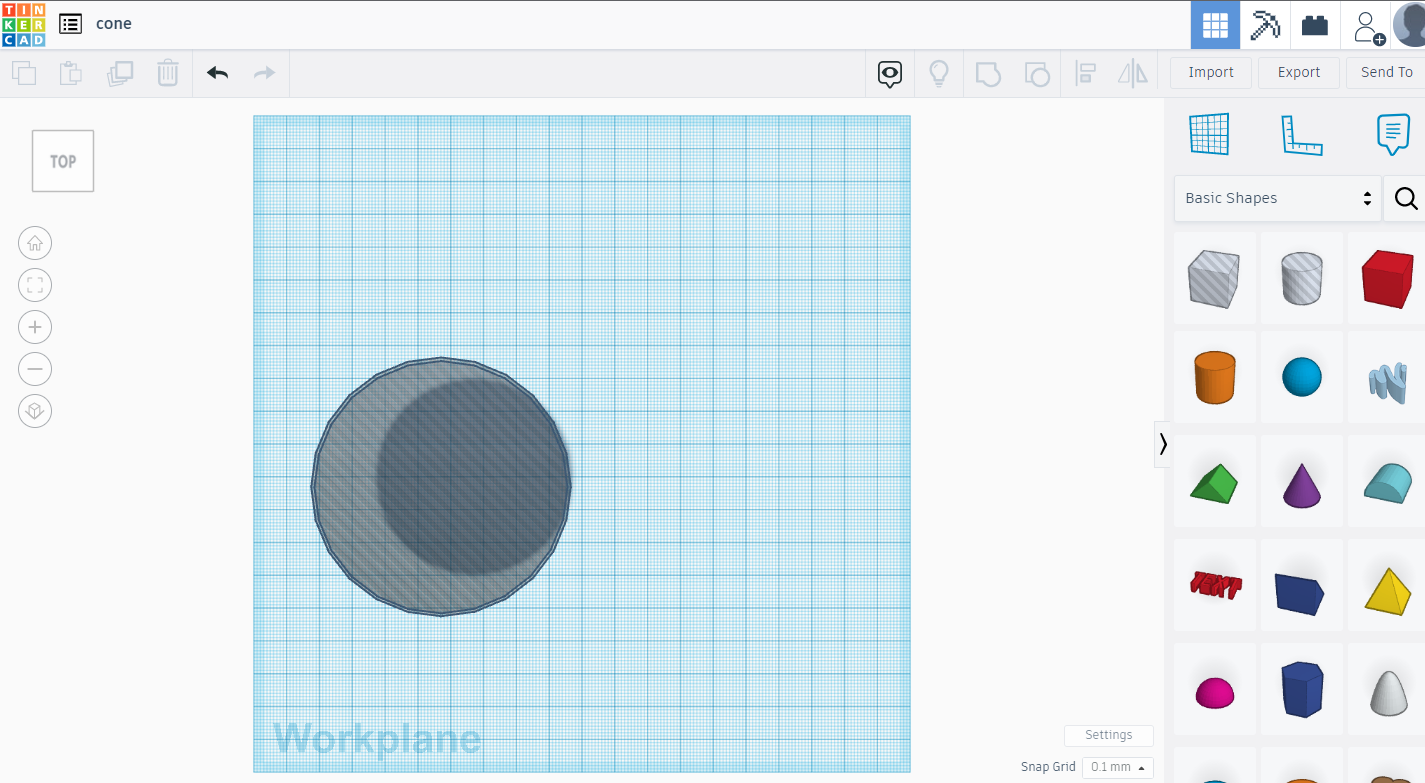Open the Ruler tool
1425x783 pixels.
pos(1302,133)
